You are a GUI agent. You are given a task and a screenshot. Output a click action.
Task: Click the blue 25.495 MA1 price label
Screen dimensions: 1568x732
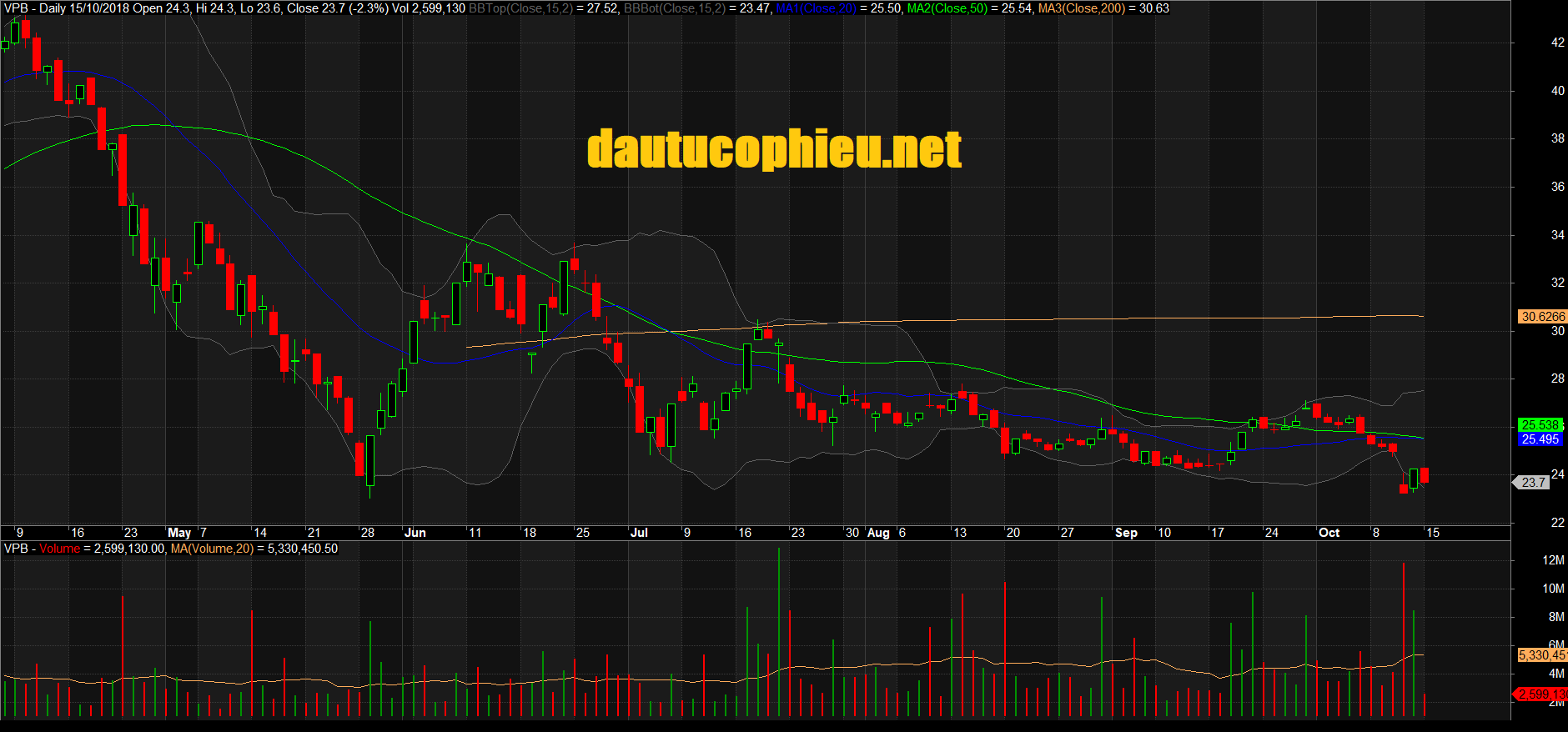tap(1540, 439)
